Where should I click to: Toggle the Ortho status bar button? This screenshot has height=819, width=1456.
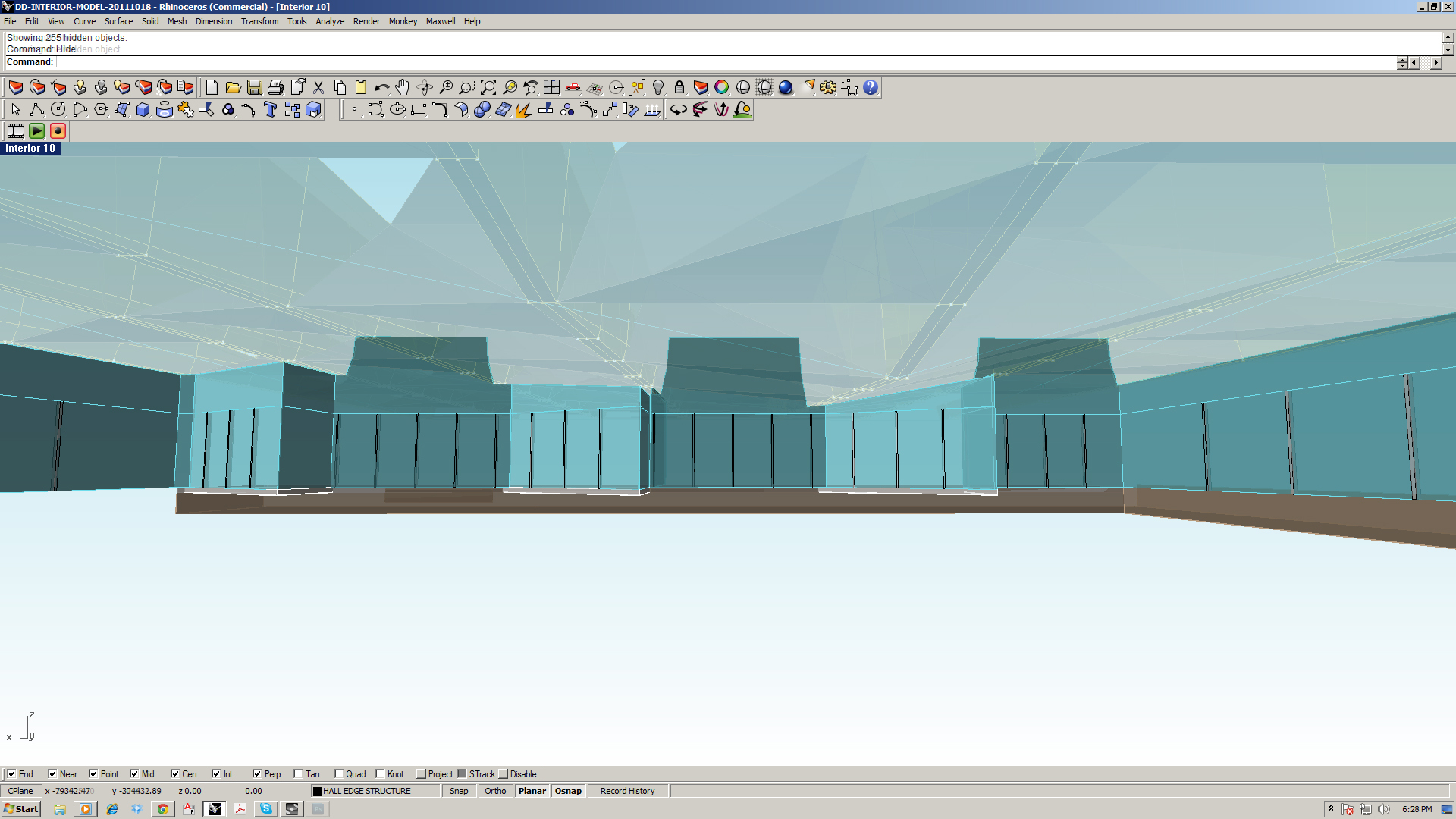(x=495, y=791)
